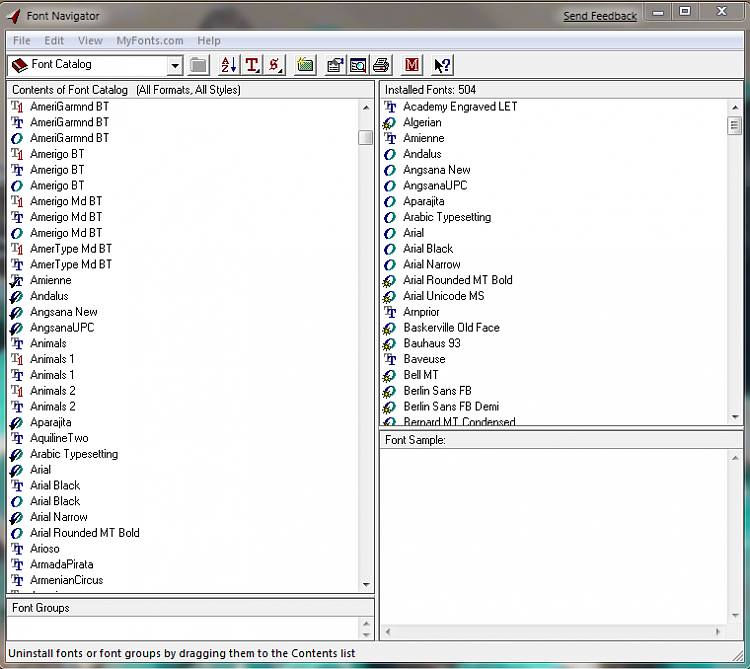Open the View menu
The height and width of the screenshot is (669, 750).
click(x=90, y=41)
